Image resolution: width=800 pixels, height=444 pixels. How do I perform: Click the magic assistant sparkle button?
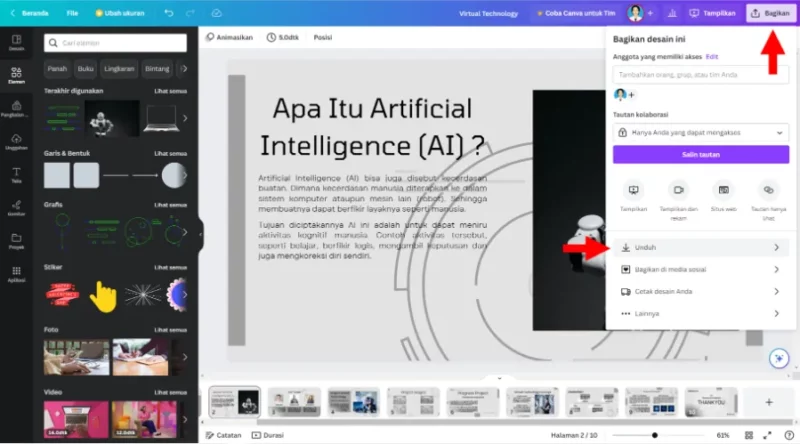point(779,358)
